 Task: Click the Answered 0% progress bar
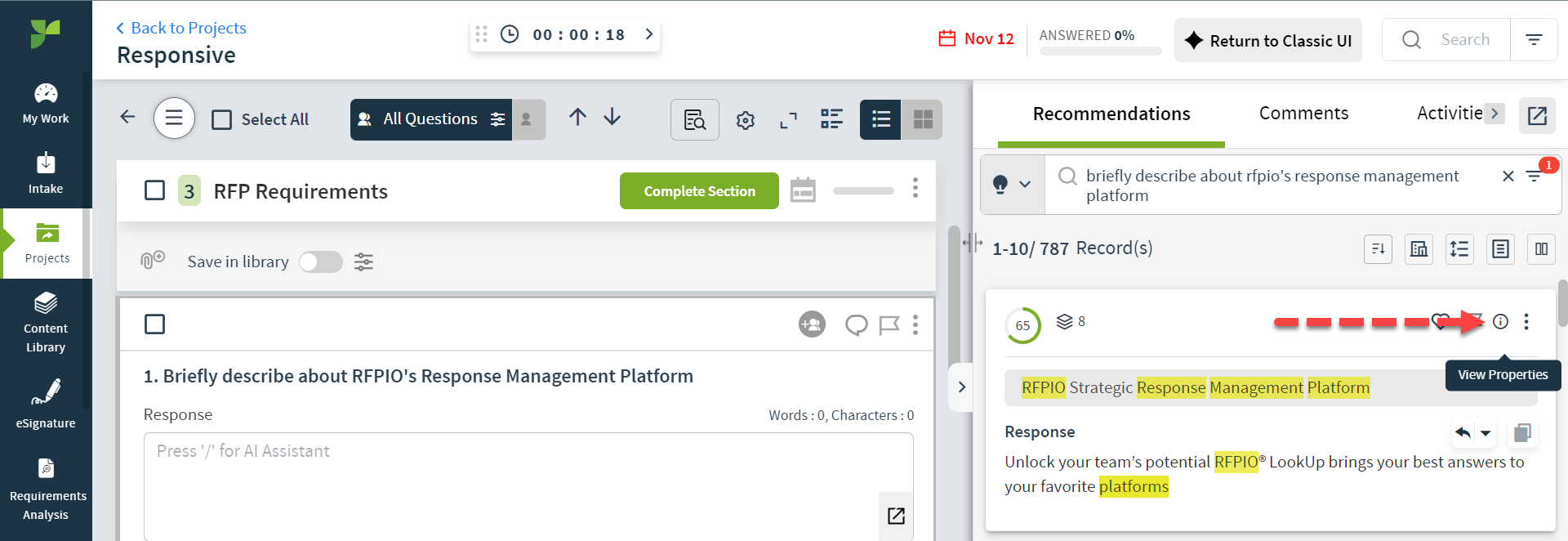(x=1100, y=51)
